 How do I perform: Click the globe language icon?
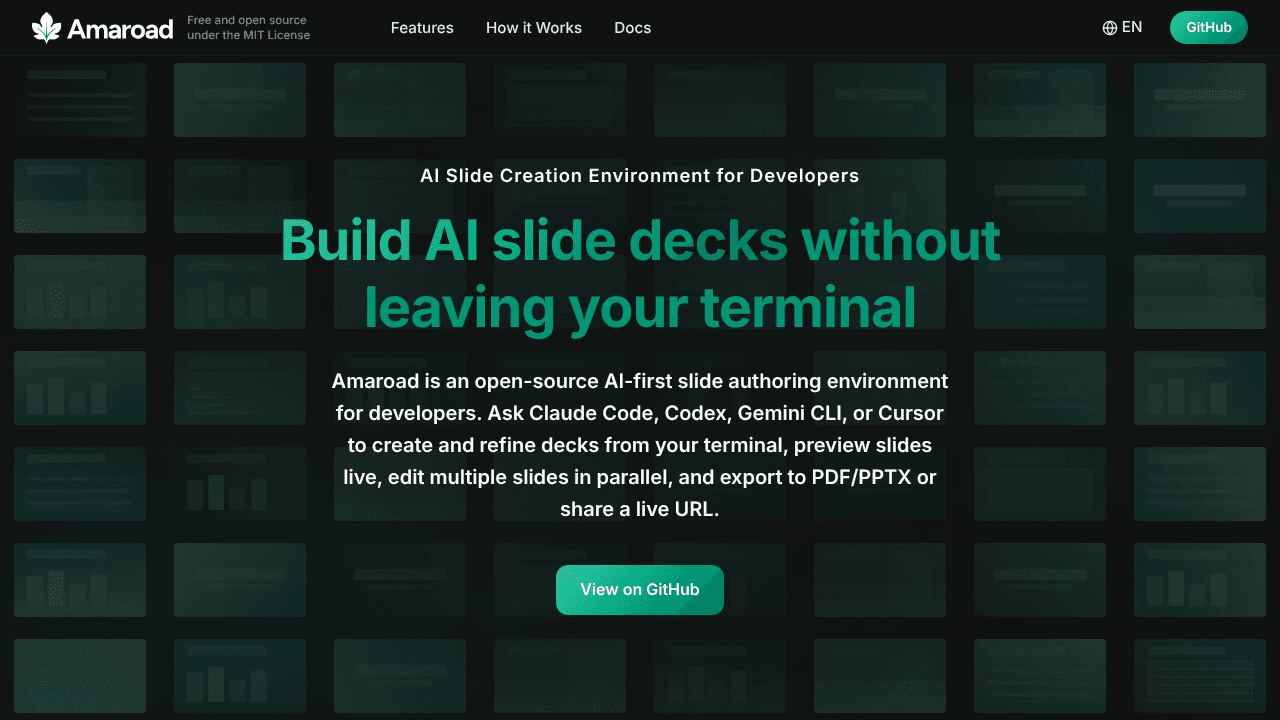1110,28
